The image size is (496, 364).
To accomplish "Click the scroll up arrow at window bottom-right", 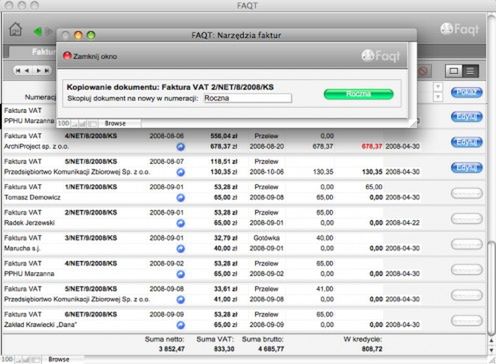I will click(491, 341).
